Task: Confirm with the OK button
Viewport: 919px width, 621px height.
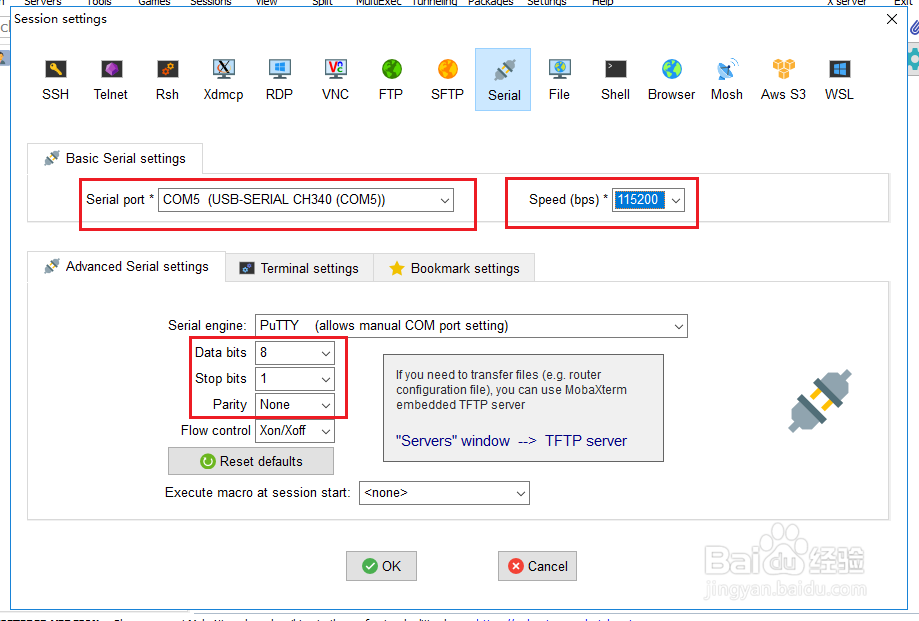Action: (382, 566)
